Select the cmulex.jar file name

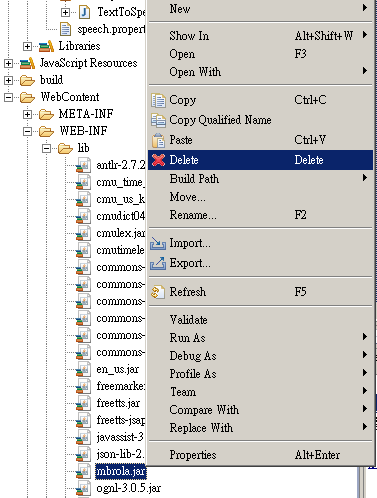[x=121, y=233]
